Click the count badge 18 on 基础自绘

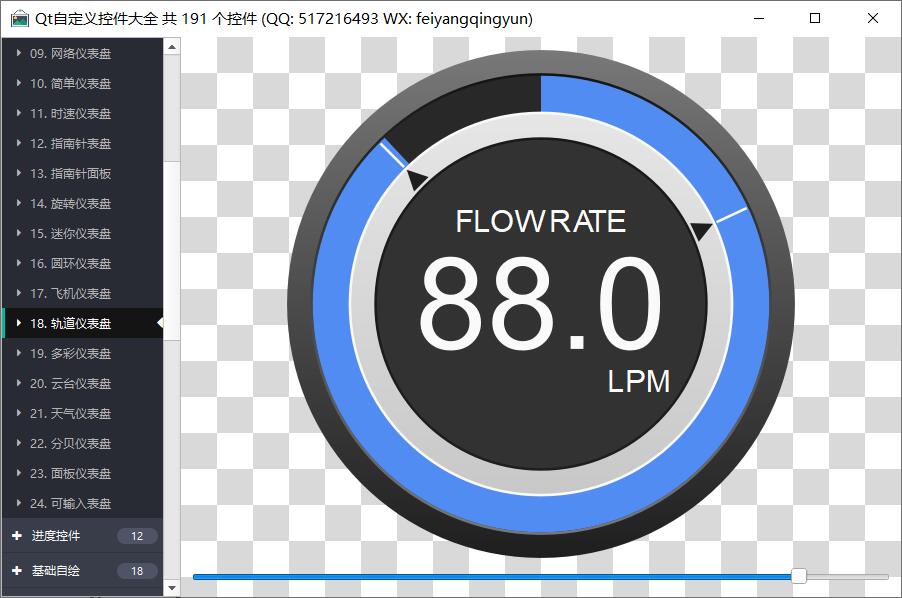pos(137,571)
